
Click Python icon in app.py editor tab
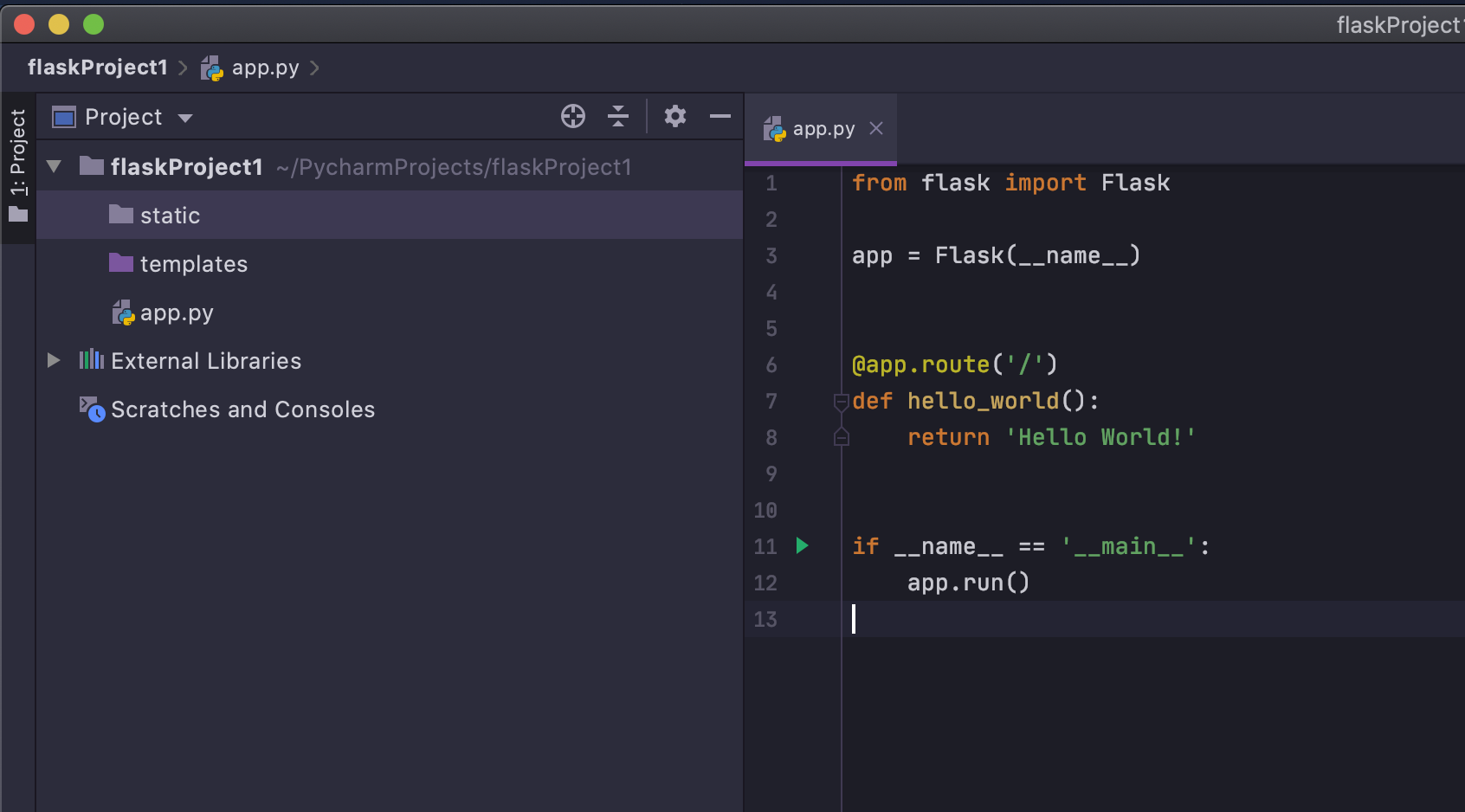click(774, 129)
